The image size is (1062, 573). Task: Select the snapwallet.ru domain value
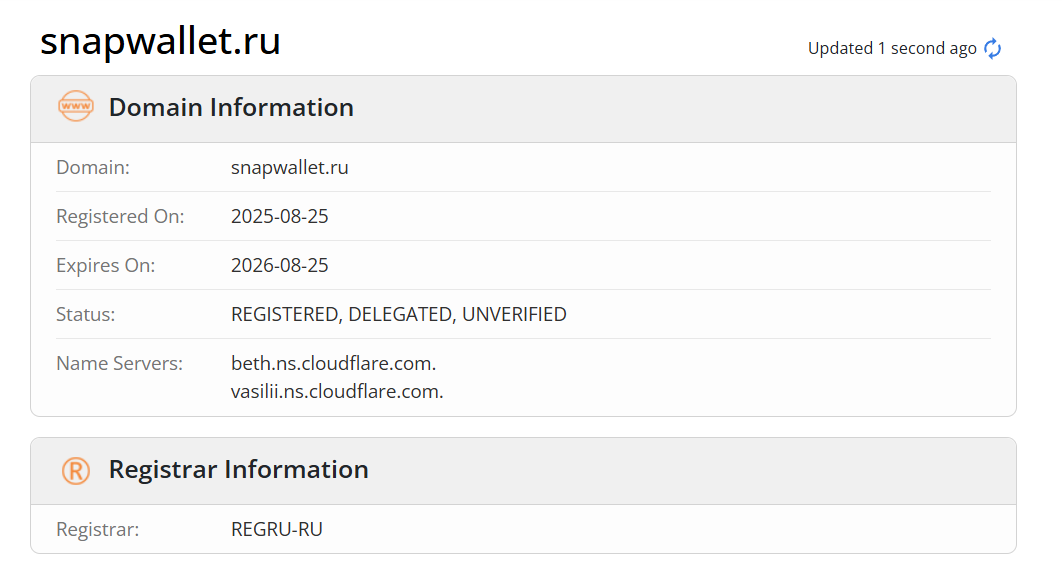pos(289,167)
